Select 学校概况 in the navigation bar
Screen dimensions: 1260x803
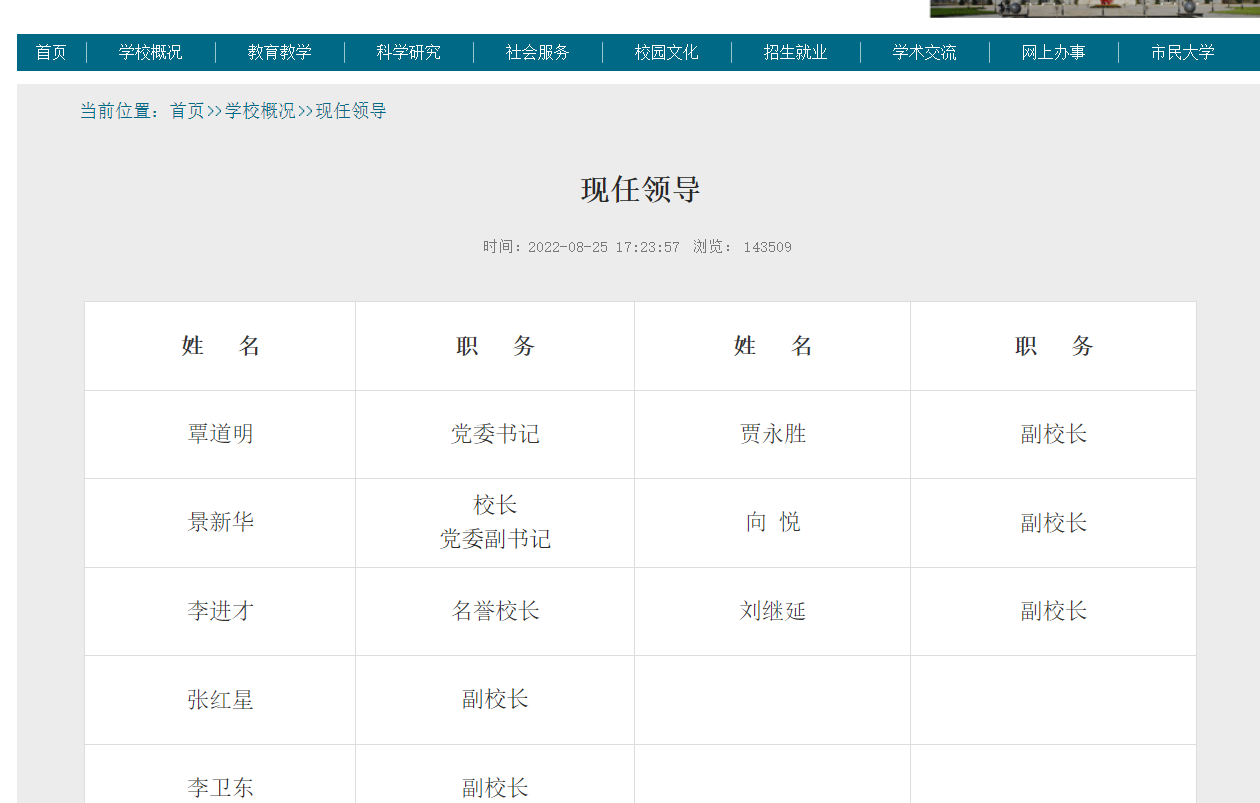[151, 53]
